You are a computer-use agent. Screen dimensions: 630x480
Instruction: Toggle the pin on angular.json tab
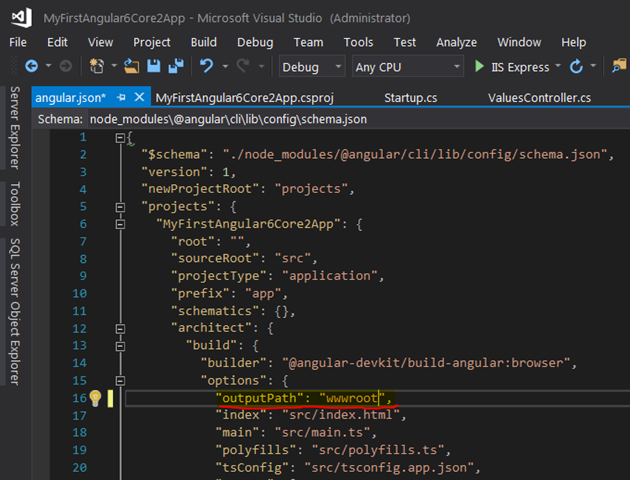[x=120, y=98]
